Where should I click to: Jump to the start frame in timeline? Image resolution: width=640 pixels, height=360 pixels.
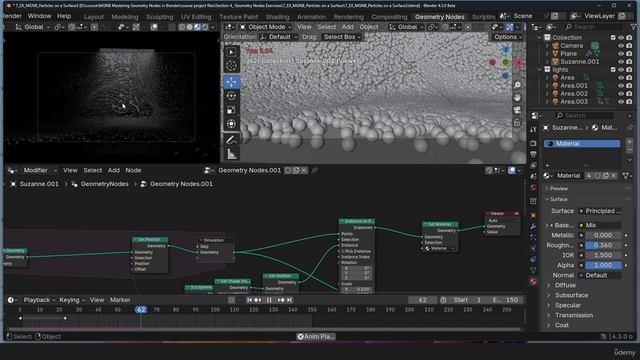click(x=249, y=300)
